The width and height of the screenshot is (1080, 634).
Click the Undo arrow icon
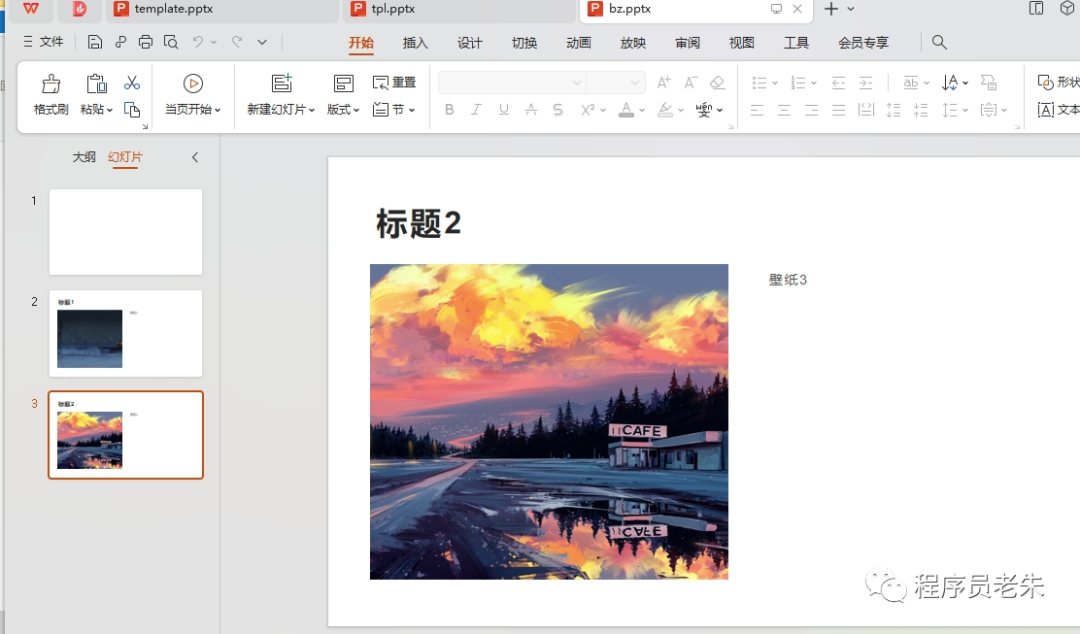pos(198,42)
